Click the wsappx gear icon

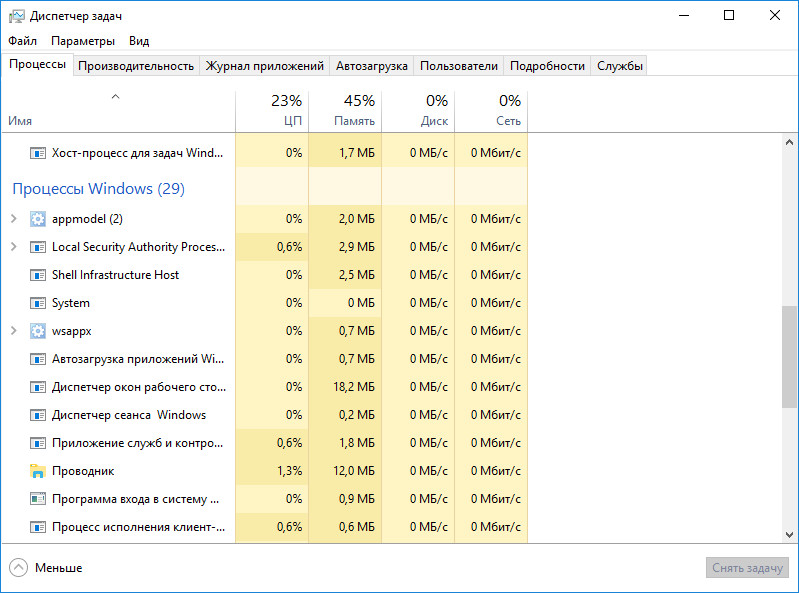click(38, 331)
